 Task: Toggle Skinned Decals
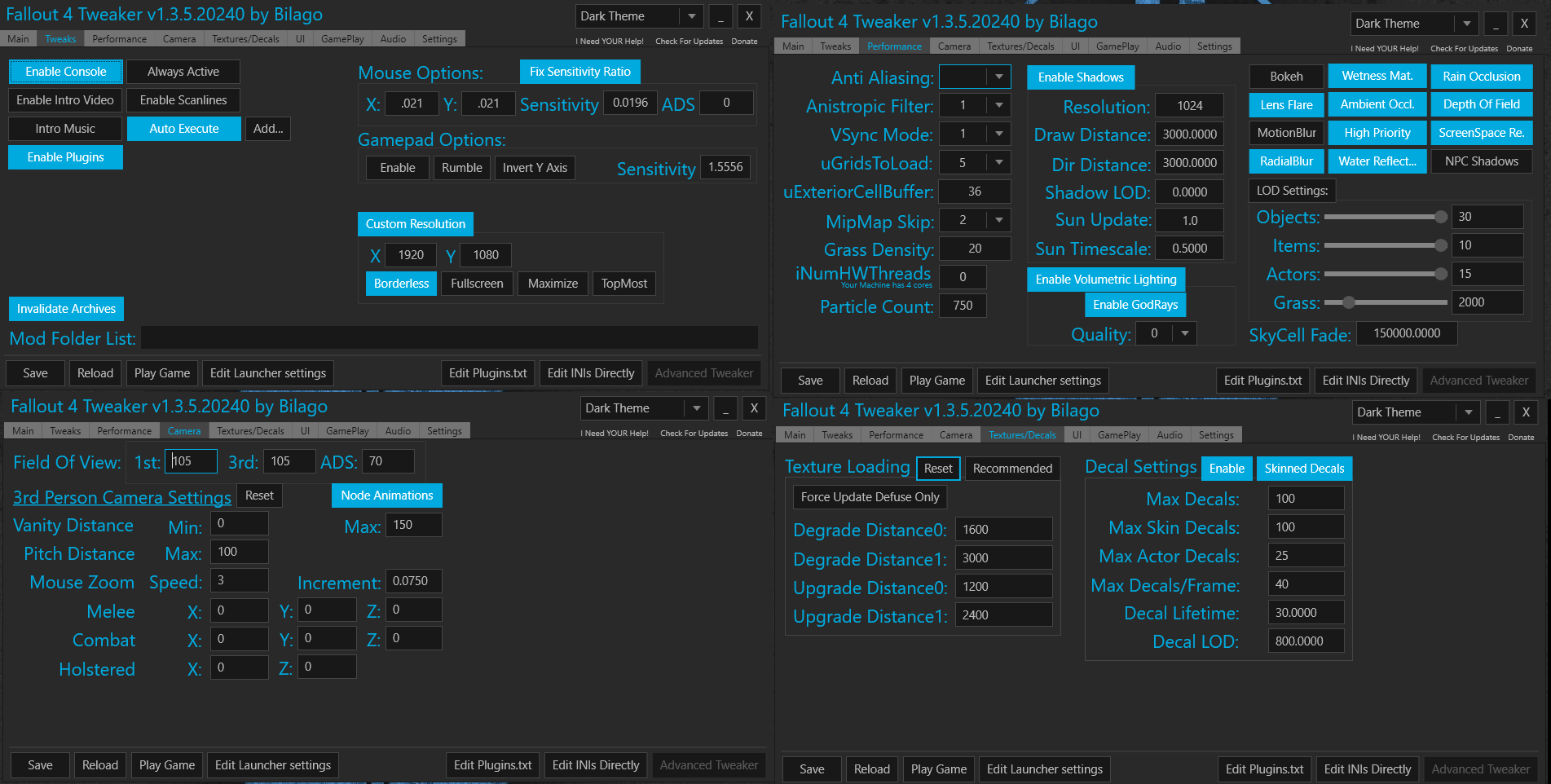[x=1304, y=469]
